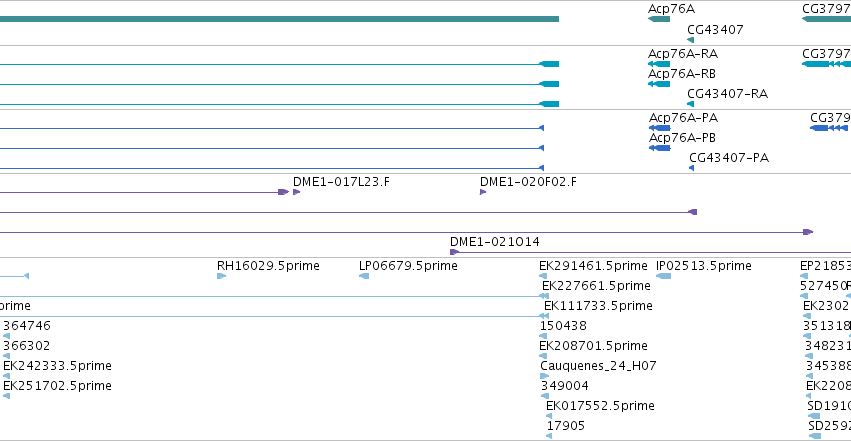Click the Acp76A-RA transcript glyph

[659, 64]
